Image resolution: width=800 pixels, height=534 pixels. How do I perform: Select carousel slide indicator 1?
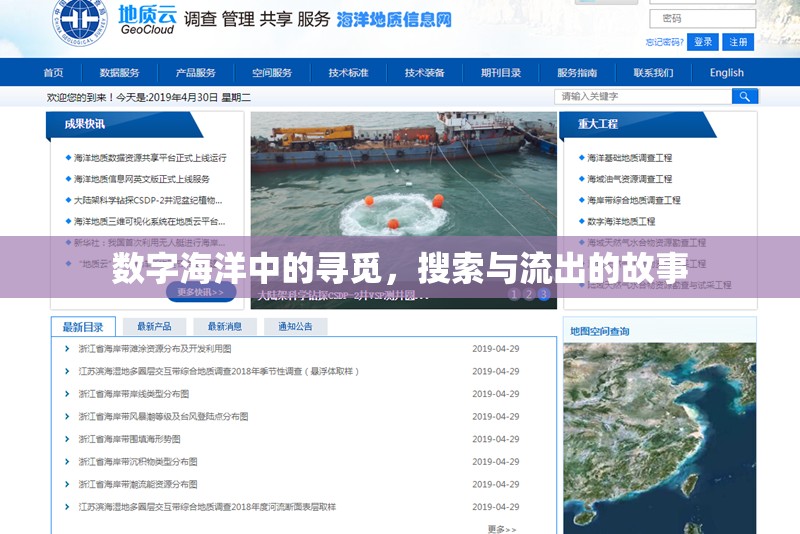pyautogui.click(x=514, y=294)
